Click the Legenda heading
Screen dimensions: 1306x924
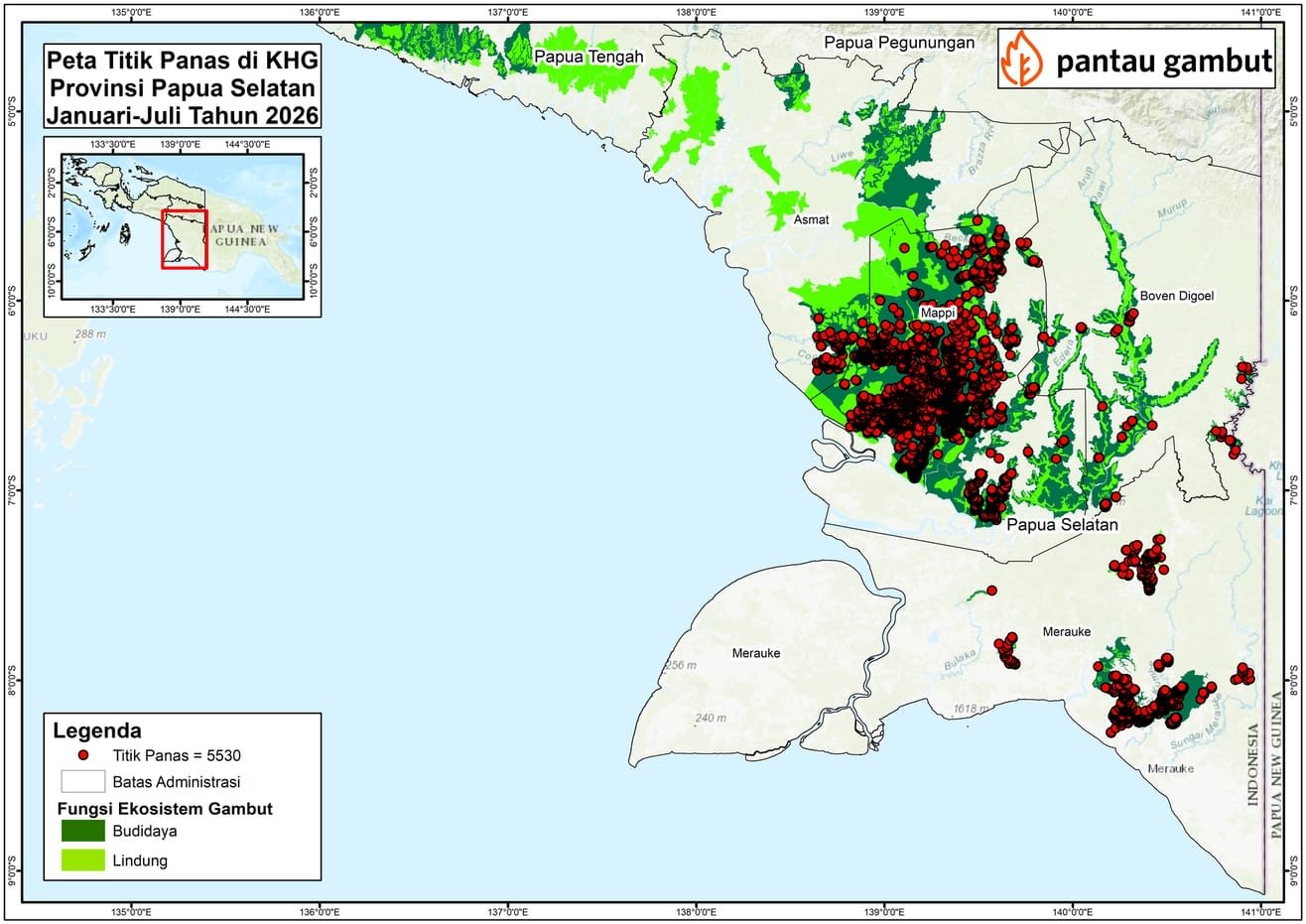coord(97,731)
